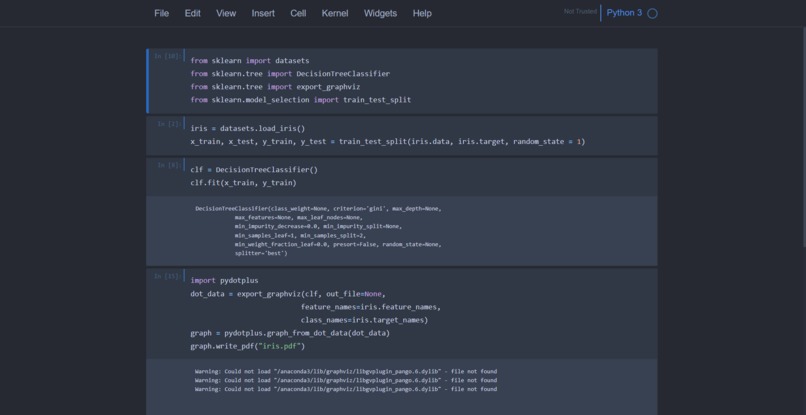Click the 'splitter='best')' output text

(x=261, y=253)
